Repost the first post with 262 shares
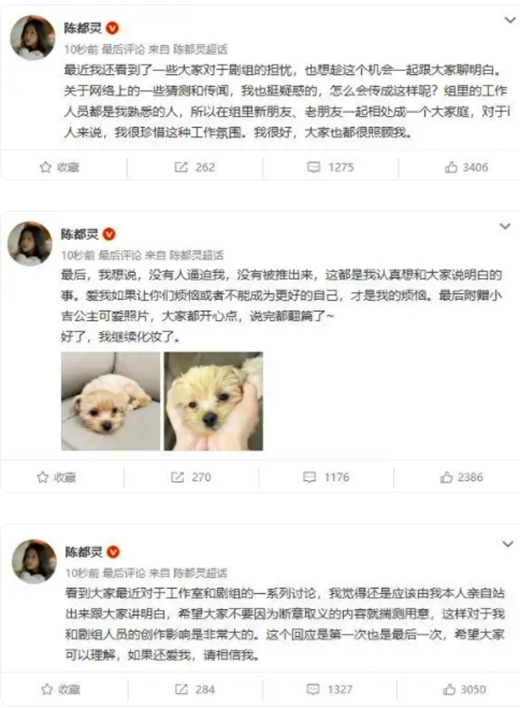 point(195,168)
